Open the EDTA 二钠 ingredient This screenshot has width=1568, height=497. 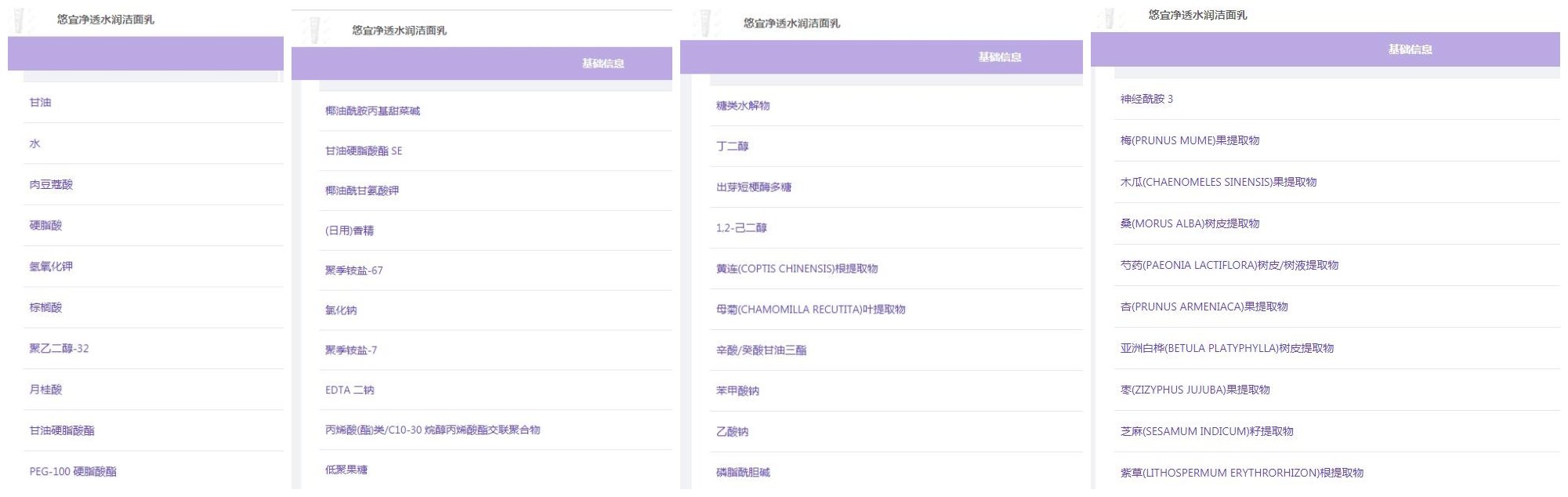(x=349, y=390)
